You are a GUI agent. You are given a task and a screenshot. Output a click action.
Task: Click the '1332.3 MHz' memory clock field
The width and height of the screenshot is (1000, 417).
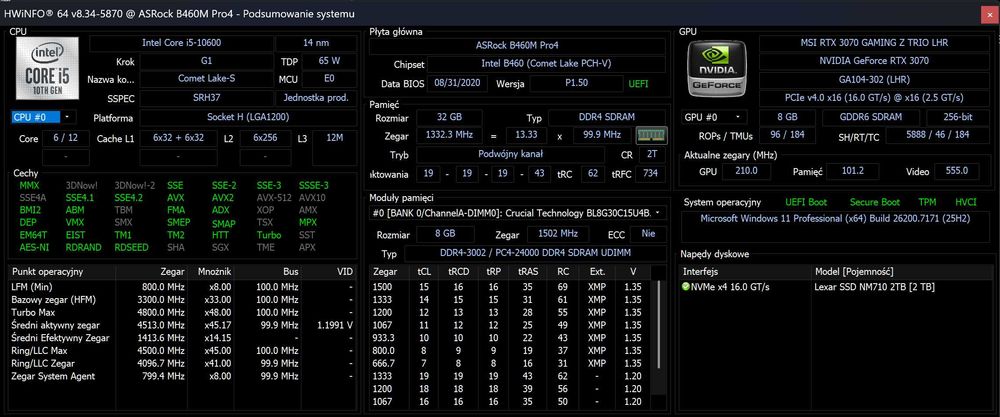pyautogui.click(x=449, y=135)
